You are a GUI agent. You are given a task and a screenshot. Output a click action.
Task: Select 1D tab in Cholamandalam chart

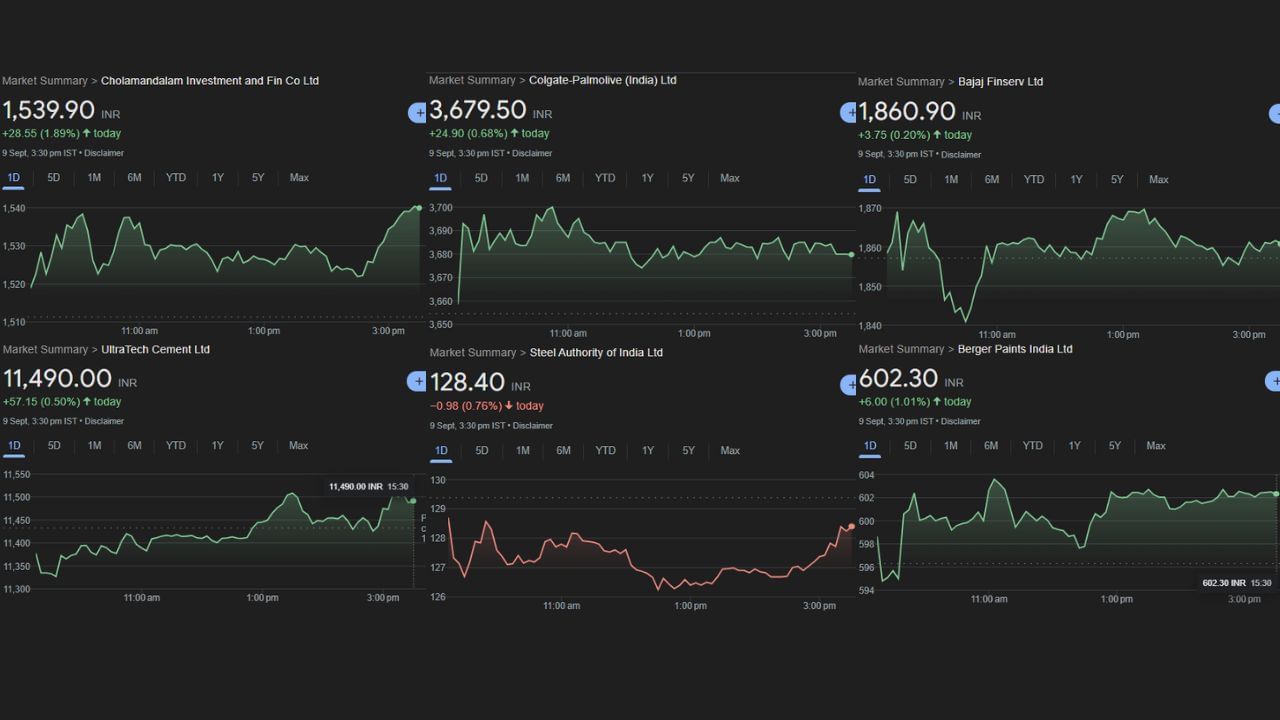click(14, 178)
